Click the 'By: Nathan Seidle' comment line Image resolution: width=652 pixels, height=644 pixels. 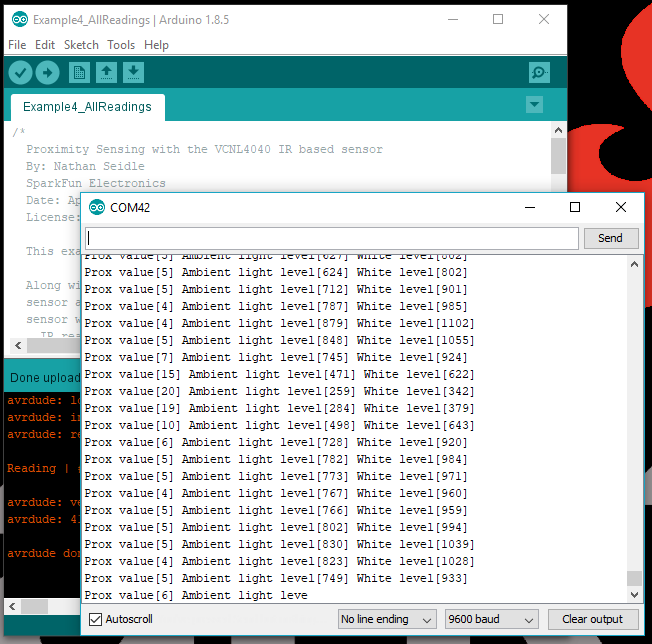85,166
